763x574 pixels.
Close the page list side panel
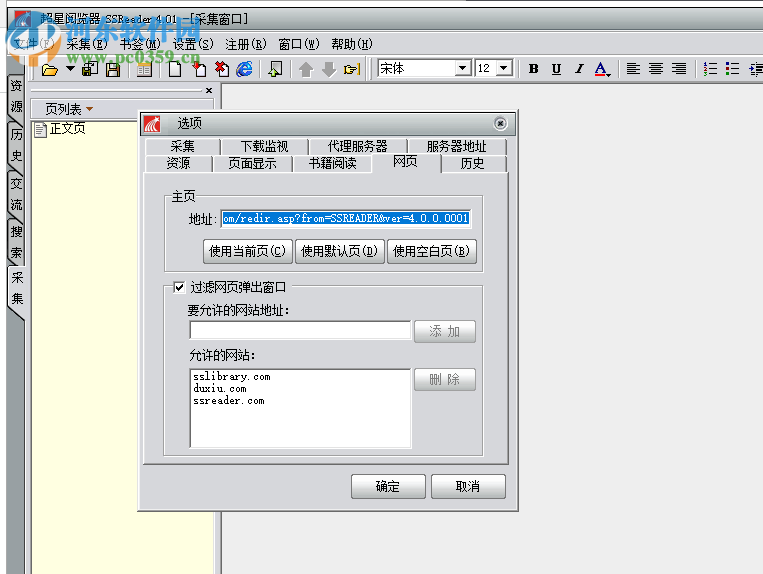pyautogui.click(x=209, y=90)
